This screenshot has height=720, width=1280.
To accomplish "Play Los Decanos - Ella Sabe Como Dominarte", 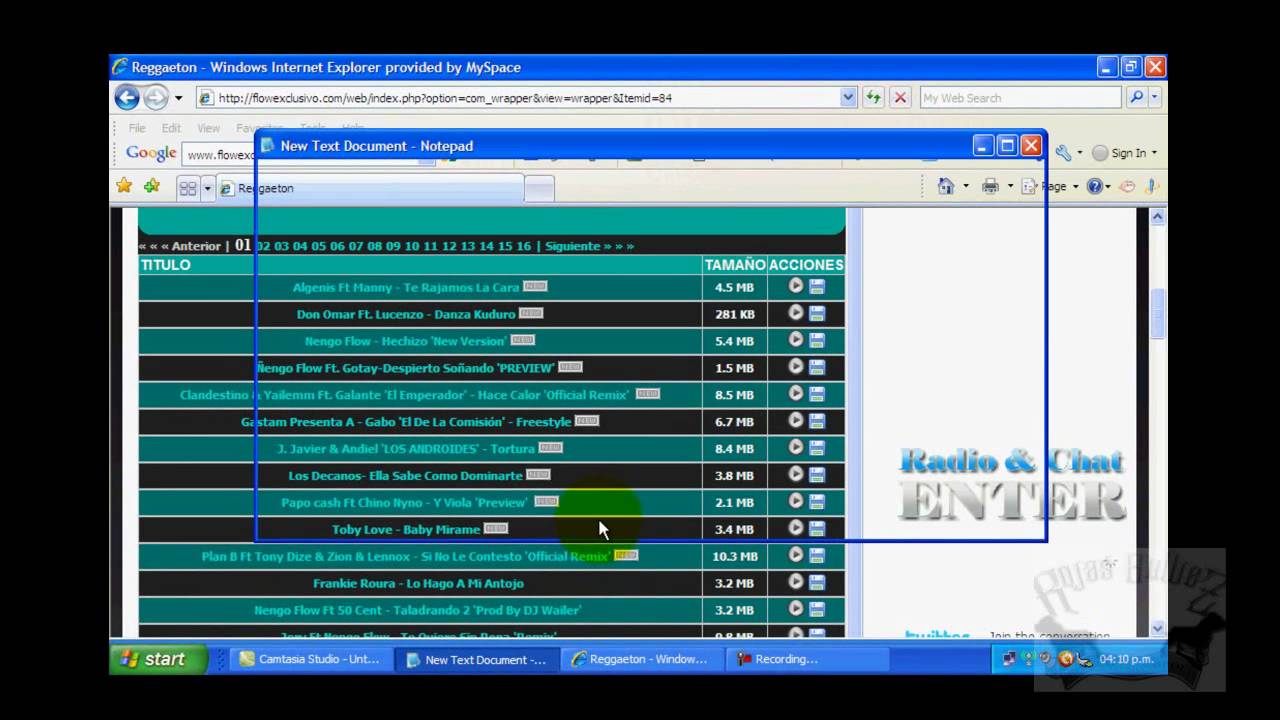I will 796,474.
